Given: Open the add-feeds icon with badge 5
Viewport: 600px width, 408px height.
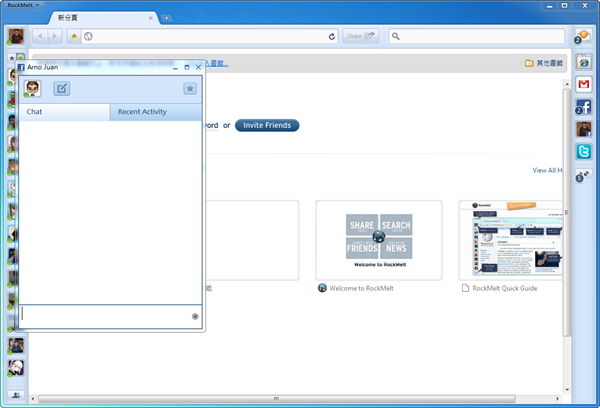Looking at the screenshot, I should [583, 175].
